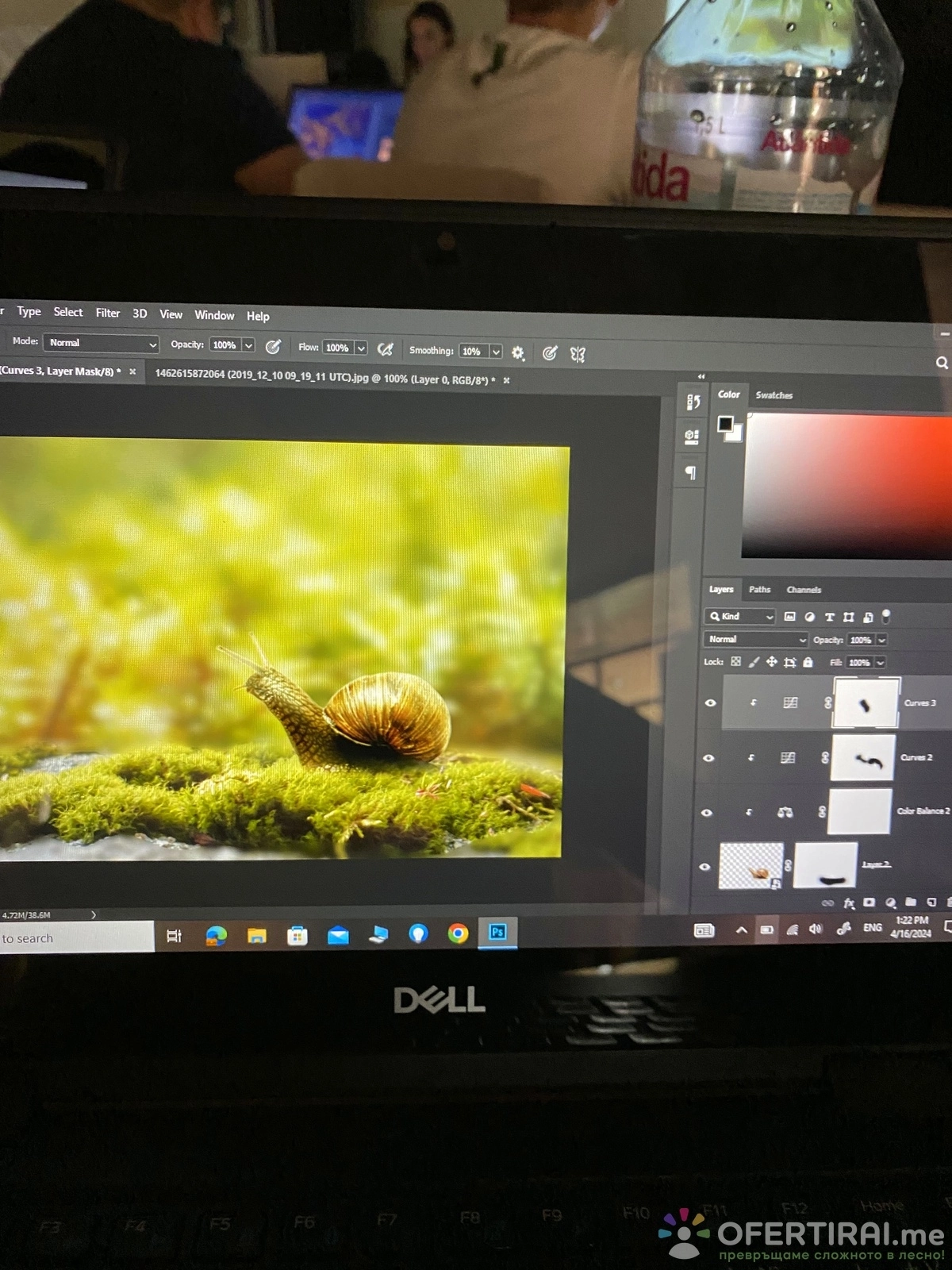Viewport: 952px width, 1270px height.
Task: Select the Curves 2 layer mask thumbnail
Action: tap(863, 758)
